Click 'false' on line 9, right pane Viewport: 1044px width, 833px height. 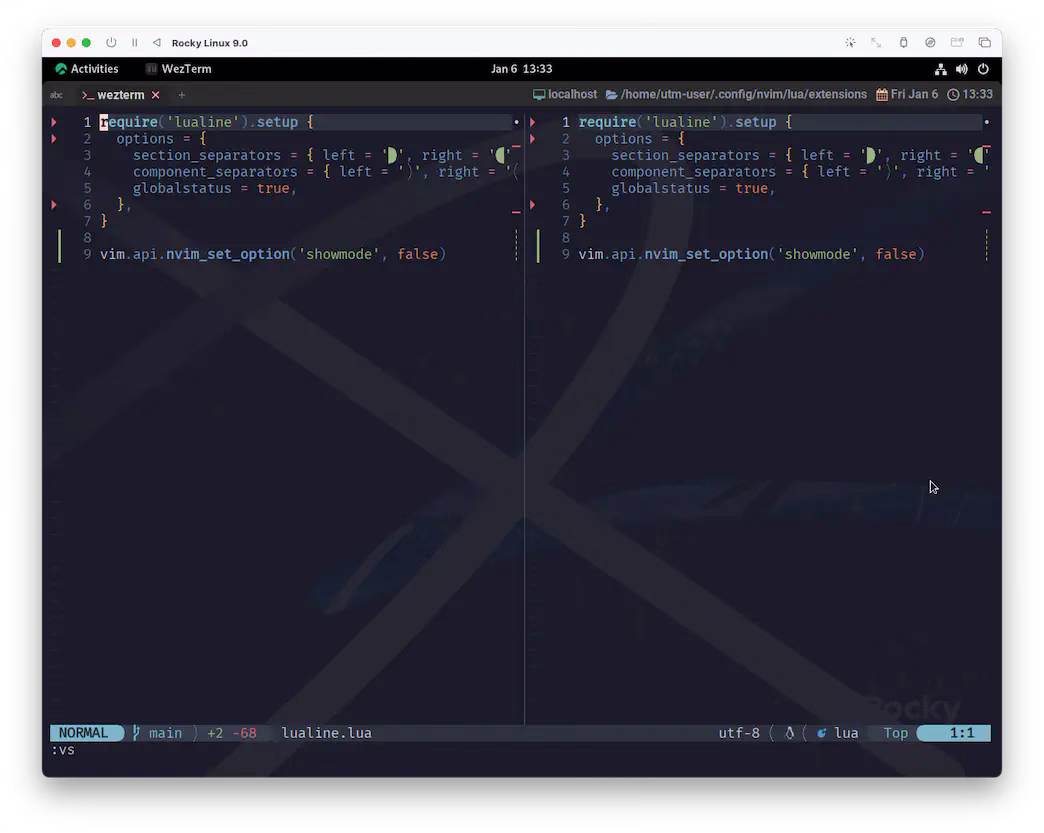click(896, 254)
